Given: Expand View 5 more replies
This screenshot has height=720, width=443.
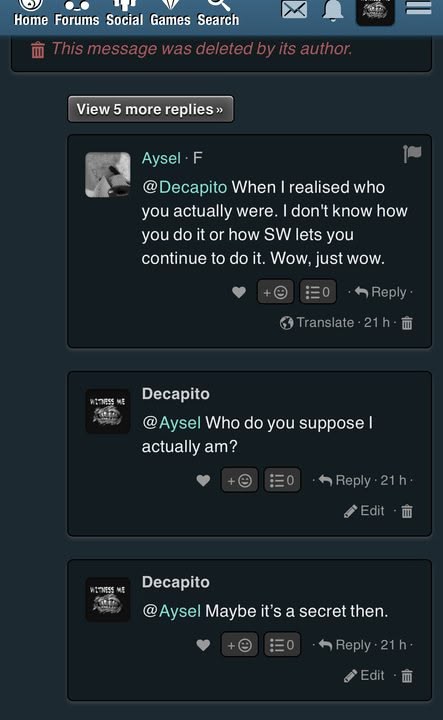Looking at the screenshot, I should 151,109.
